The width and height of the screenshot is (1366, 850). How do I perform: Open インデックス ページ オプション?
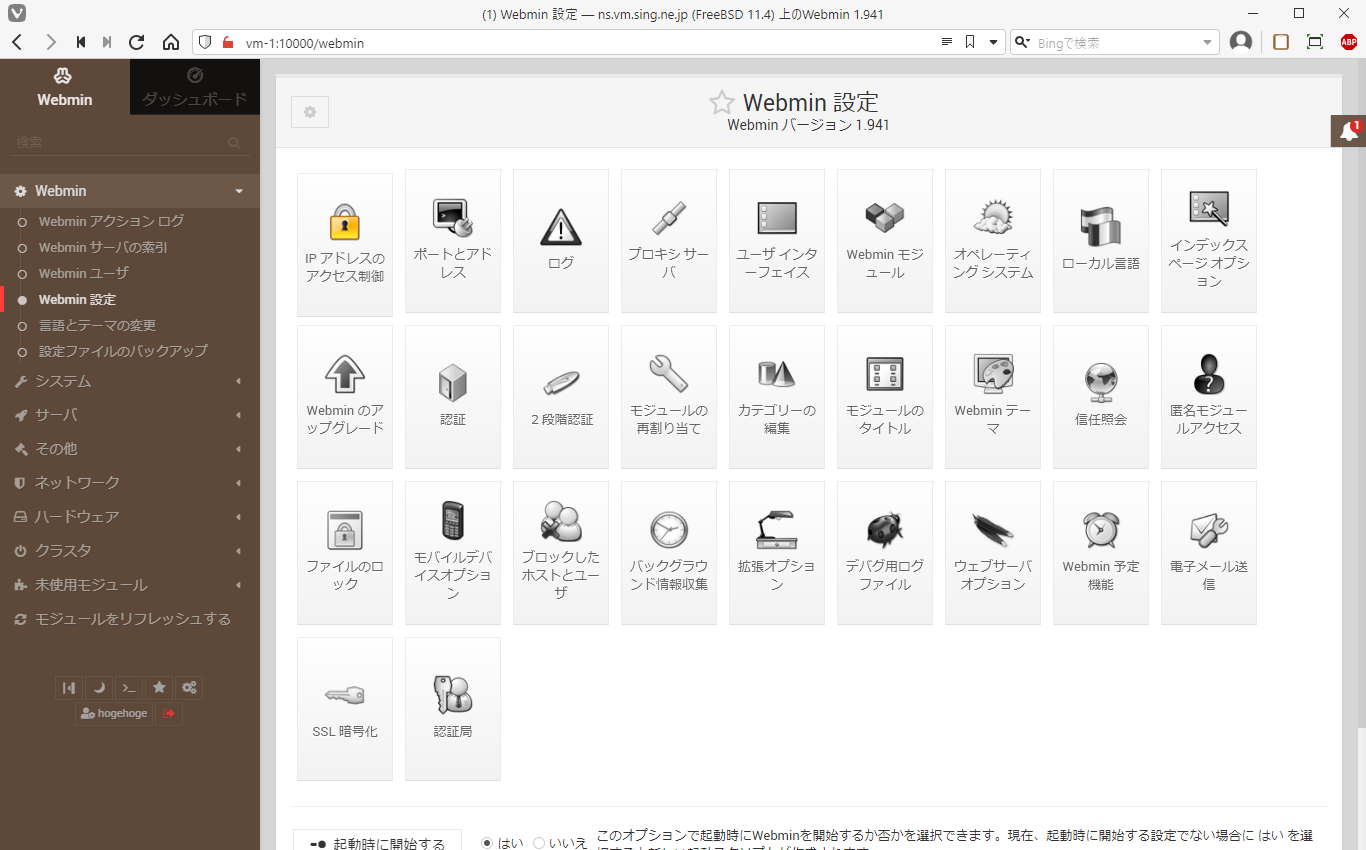(x=1209, y=241)
